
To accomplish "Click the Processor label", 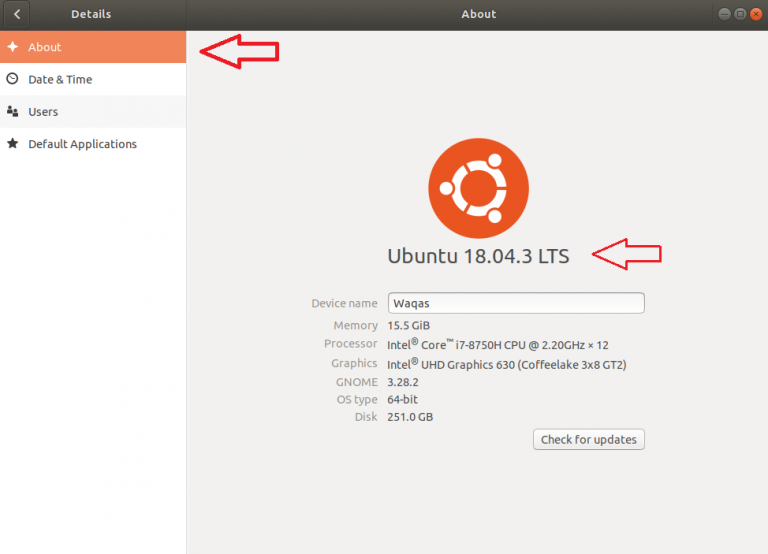I will (351, 343).
